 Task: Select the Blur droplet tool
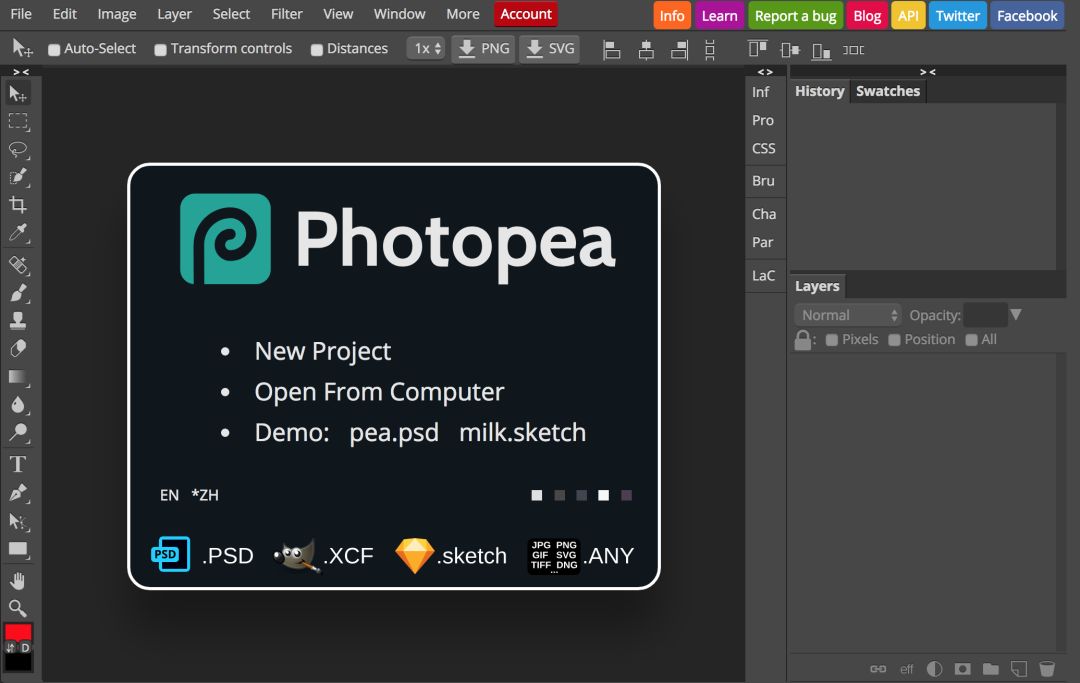tap(18, 404)
